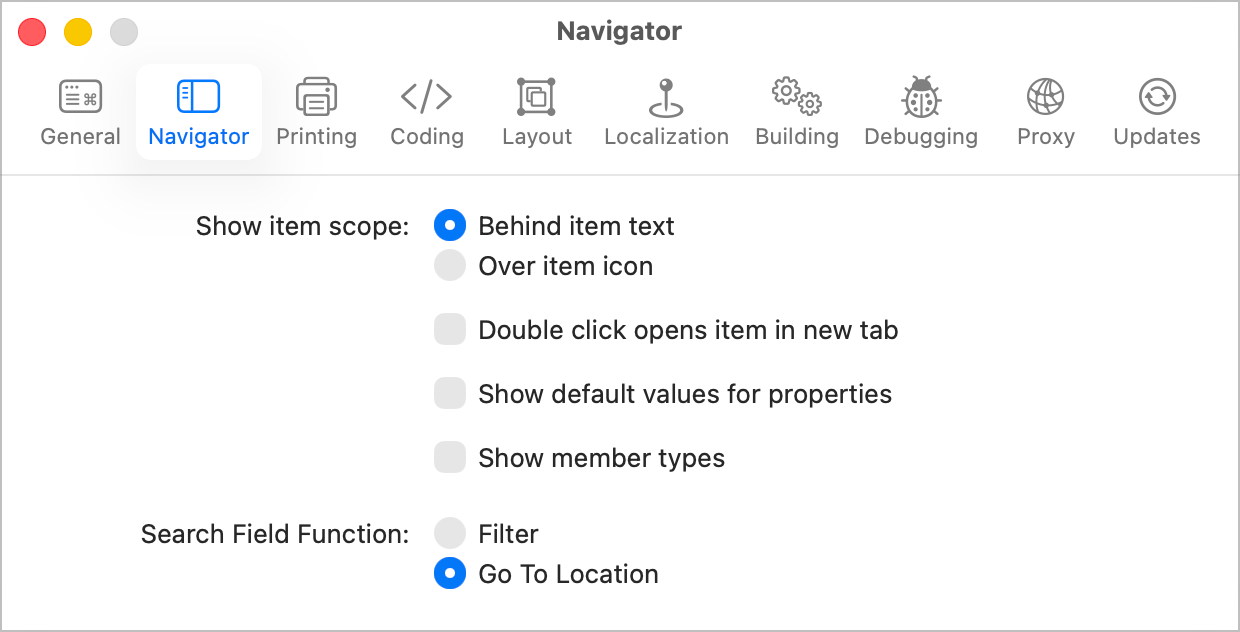
Task: Enable double click opens item in new tab
Action: (450, 329)
